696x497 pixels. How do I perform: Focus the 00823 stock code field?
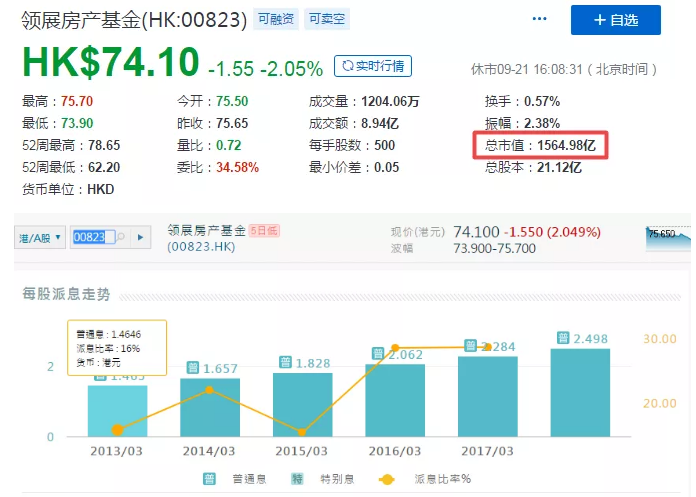click(94, 237)
